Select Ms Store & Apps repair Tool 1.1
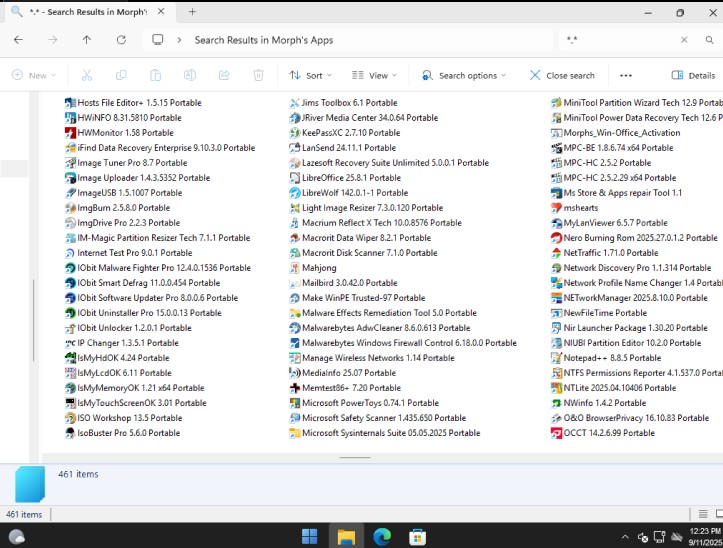723x548 pixels. [616, 193]
